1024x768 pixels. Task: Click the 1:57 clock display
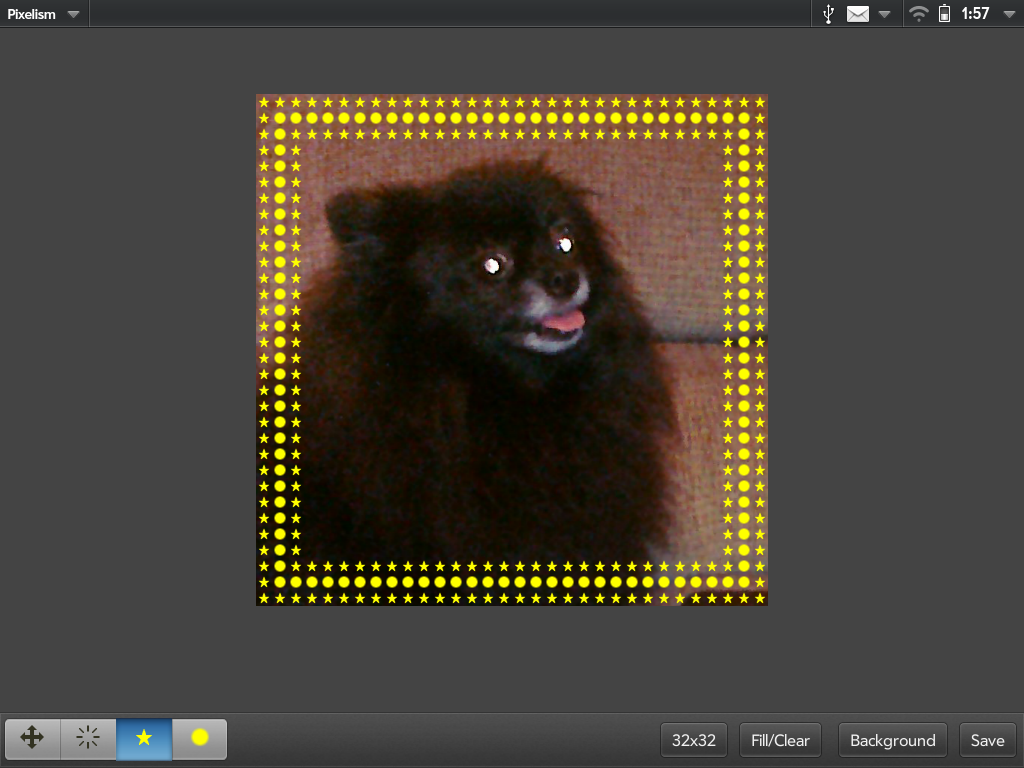tap(975, 14)
